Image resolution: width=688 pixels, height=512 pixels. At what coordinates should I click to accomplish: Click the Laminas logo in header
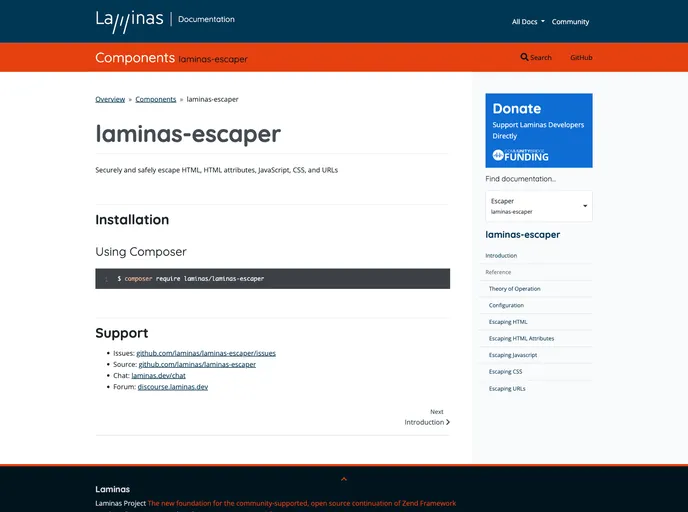(x=129, y=21)
